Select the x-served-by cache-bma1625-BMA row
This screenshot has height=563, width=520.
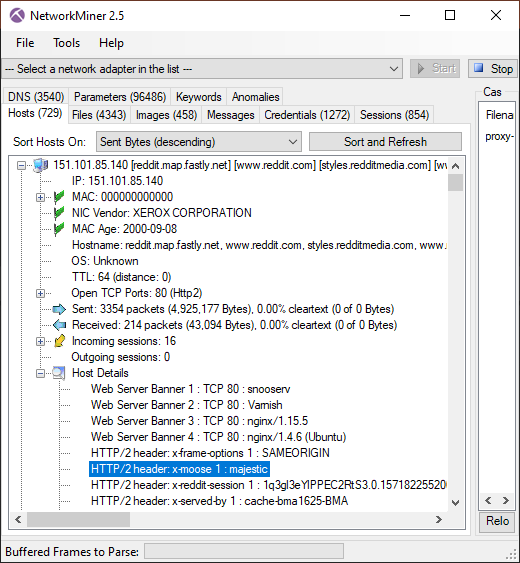tap(219, 501)
